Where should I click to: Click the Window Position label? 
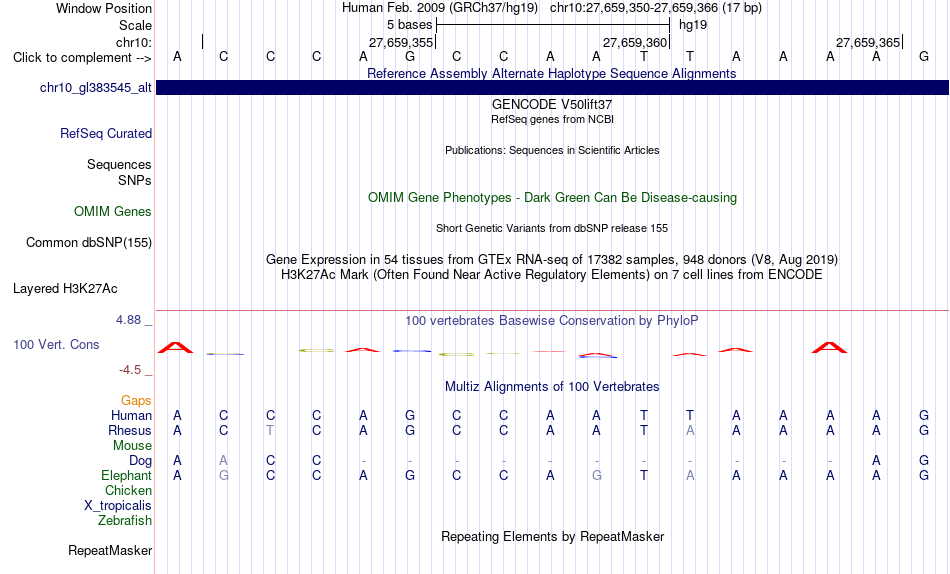pos(104,8)
